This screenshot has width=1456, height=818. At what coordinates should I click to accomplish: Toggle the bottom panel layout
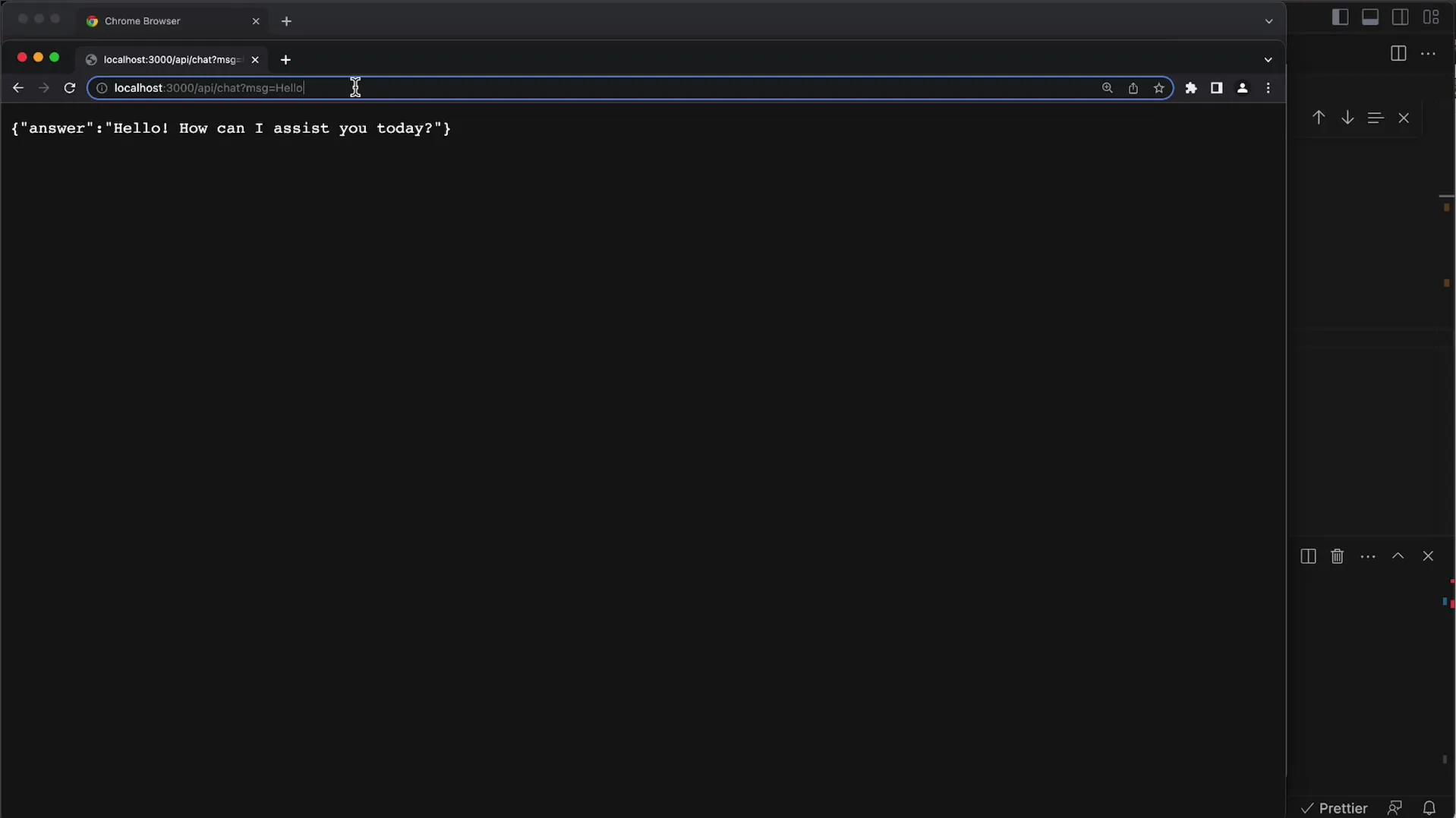1370,17
